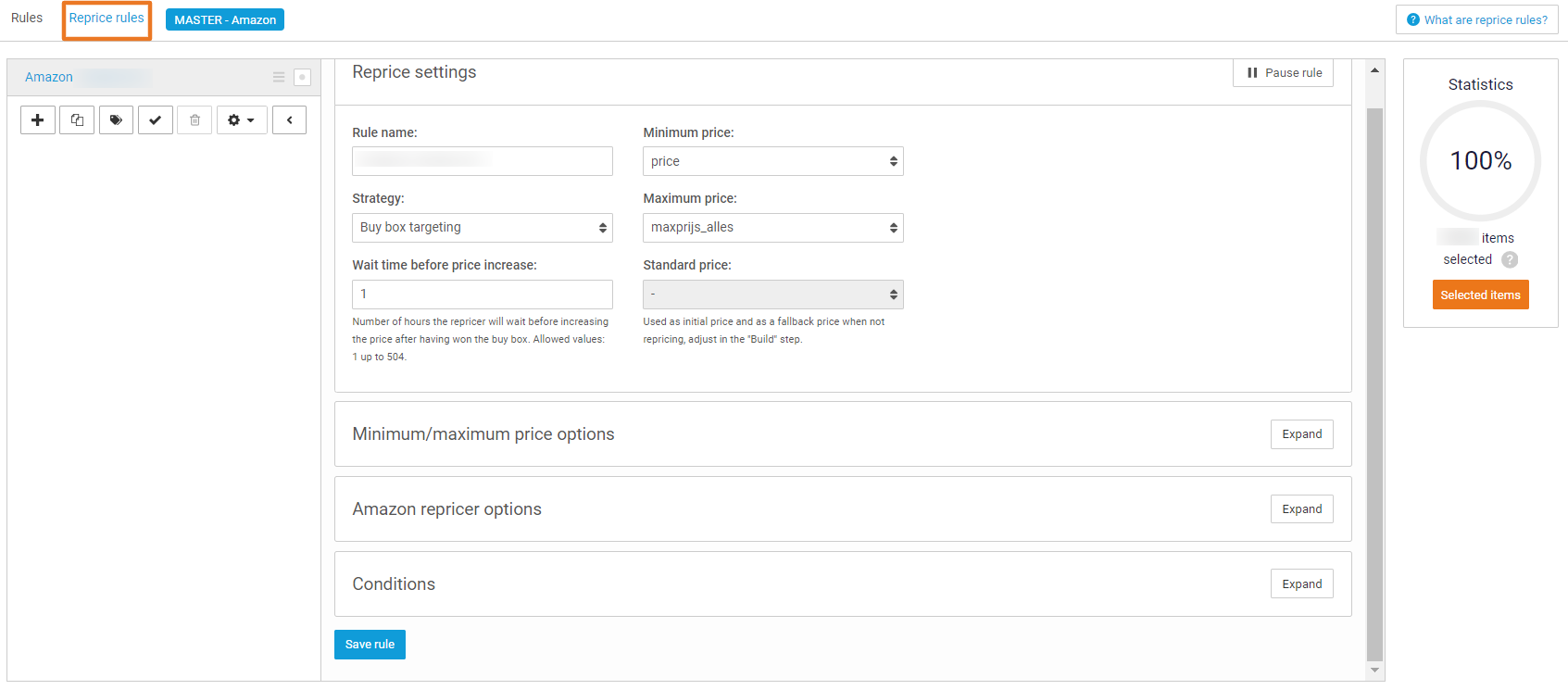Add a new reprice rule with plus icon
This screenshot has width=1568, height=690.
point(38,120)
